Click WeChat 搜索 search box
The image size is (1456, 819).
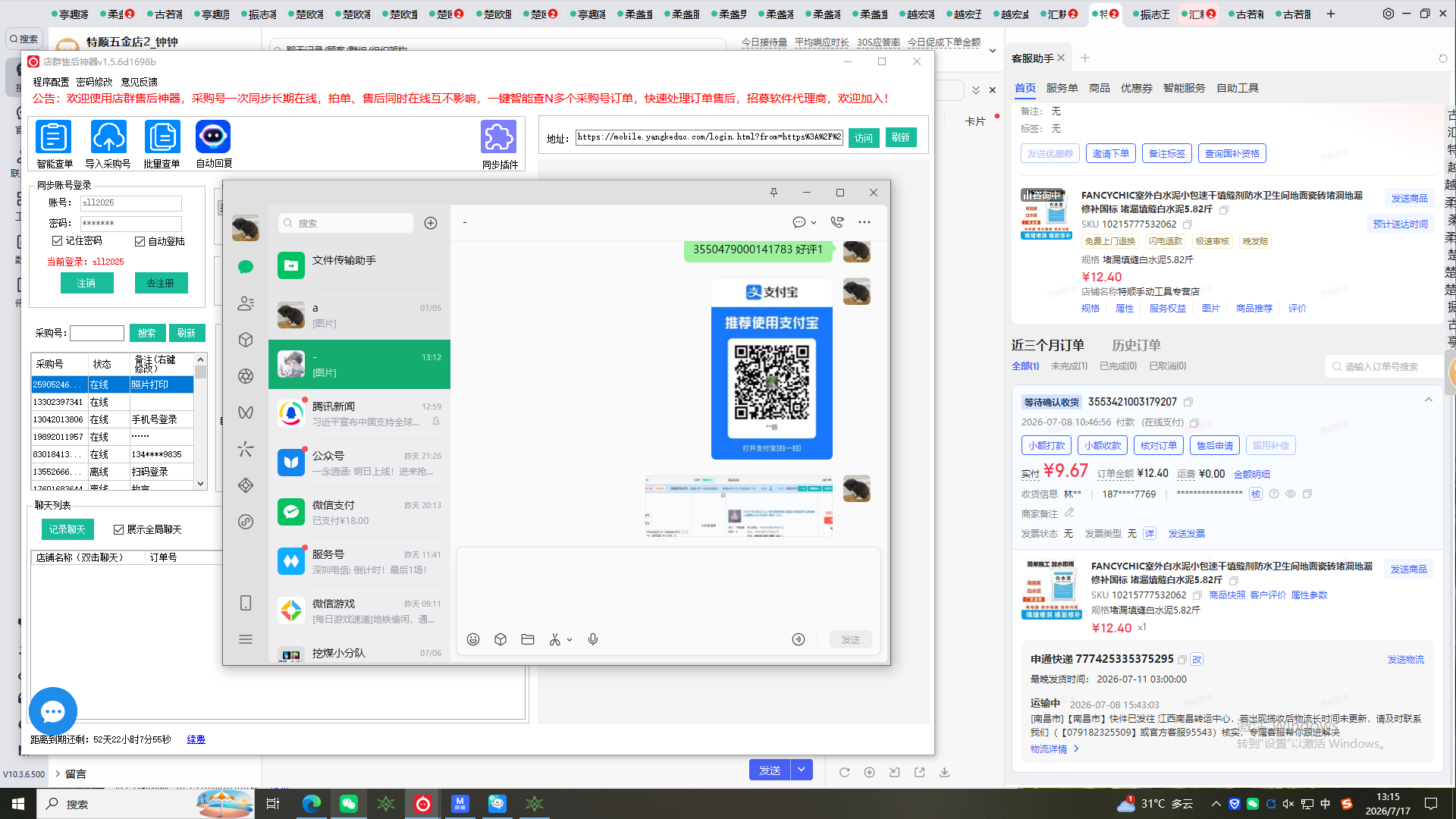coord(346,223)
